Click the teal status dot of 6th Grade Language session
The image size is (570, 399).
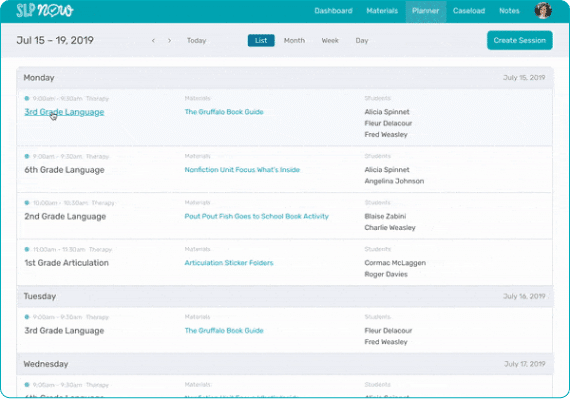(x=27, y=156)
